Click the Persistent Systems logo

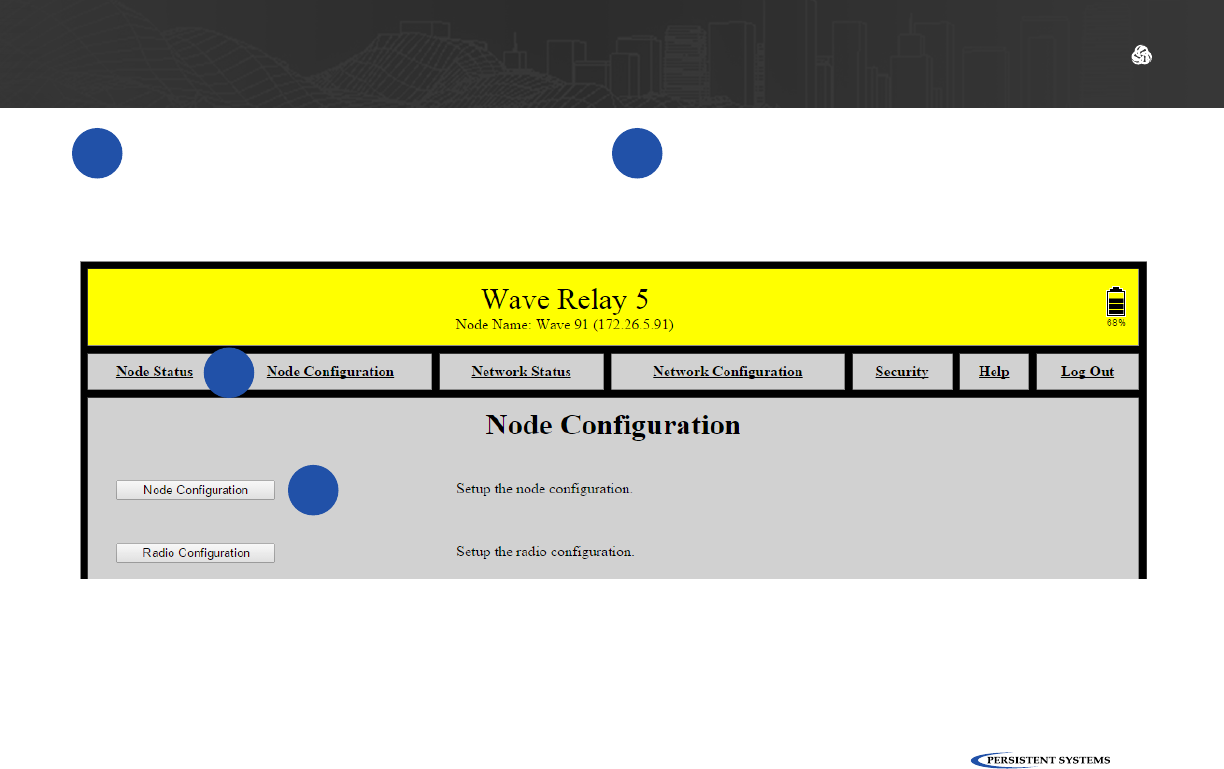coord(1040,760)
